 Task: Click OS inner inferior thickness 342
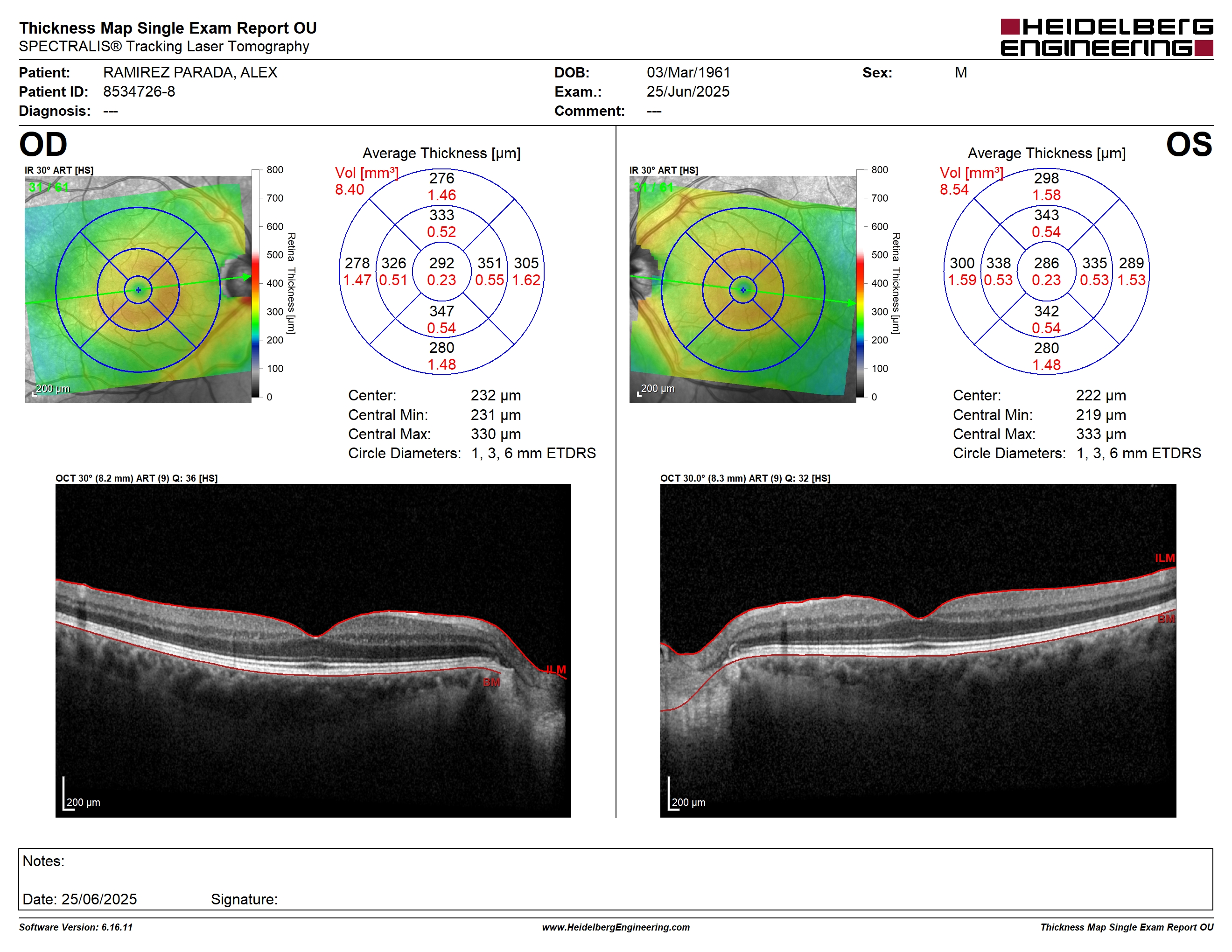pos(1046,311)
